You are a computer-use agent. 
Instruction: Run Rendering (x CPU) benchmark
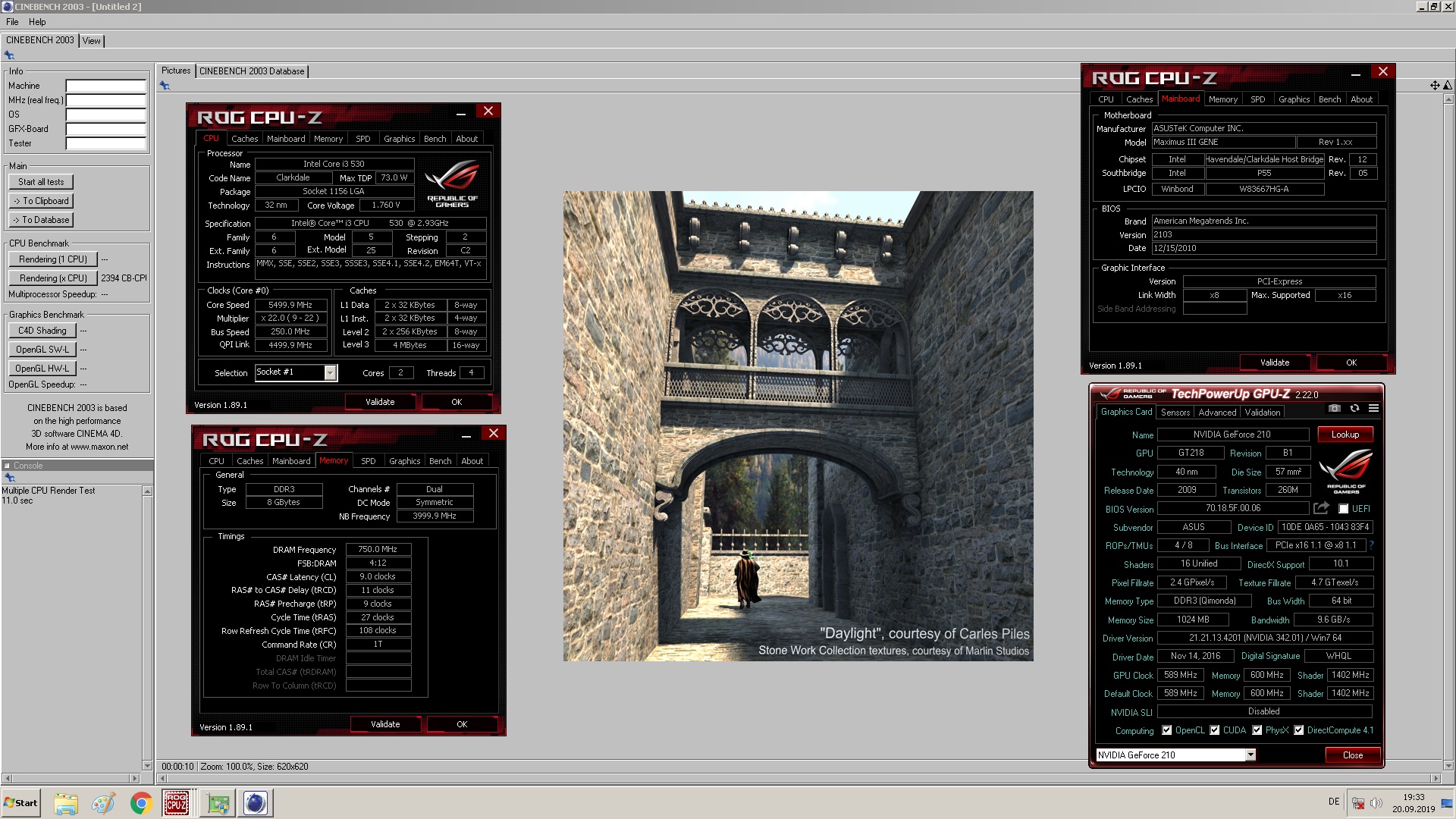point(53,278)
